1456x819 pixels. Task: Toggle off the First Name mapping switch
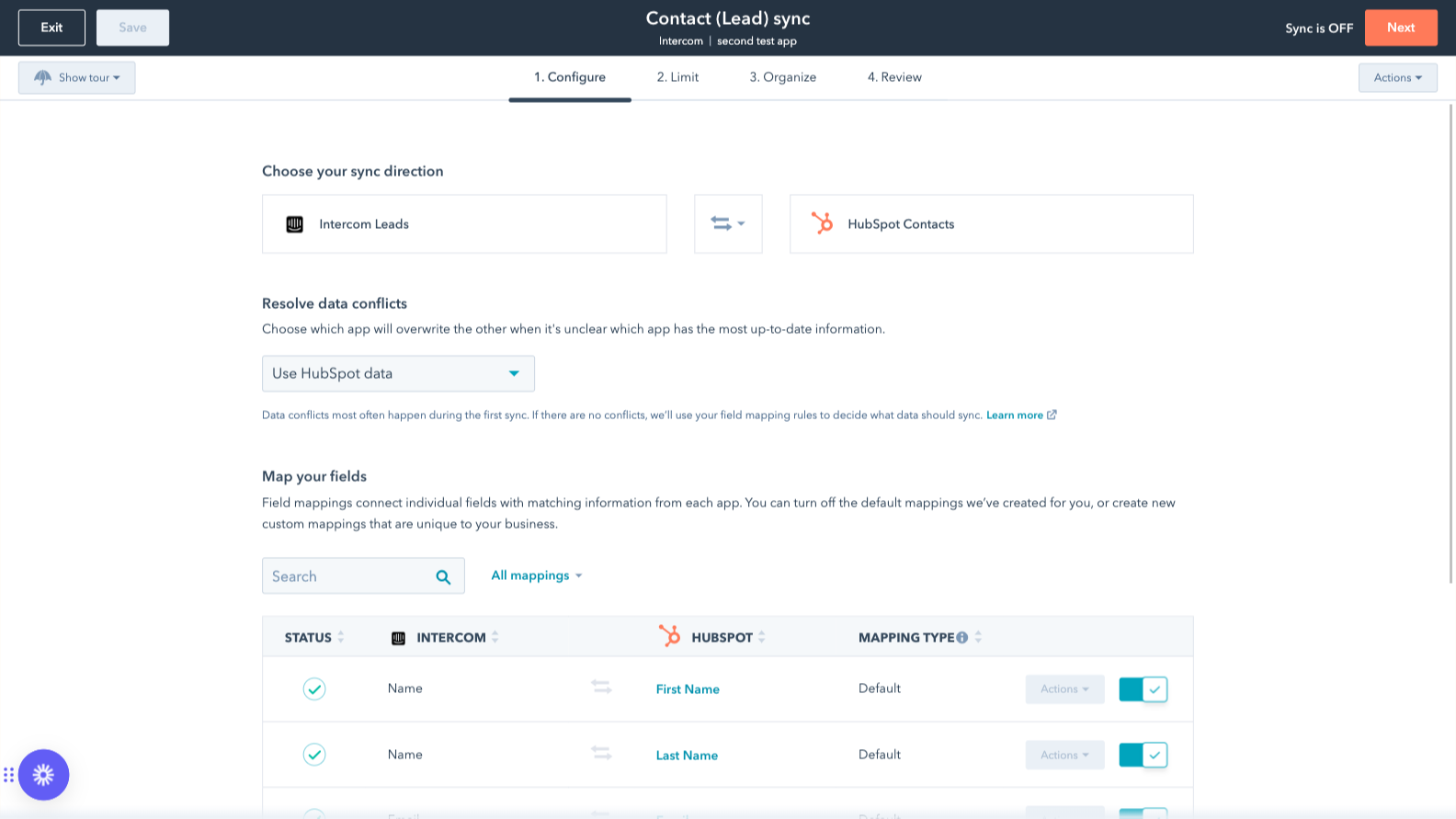pos(1143,689)
